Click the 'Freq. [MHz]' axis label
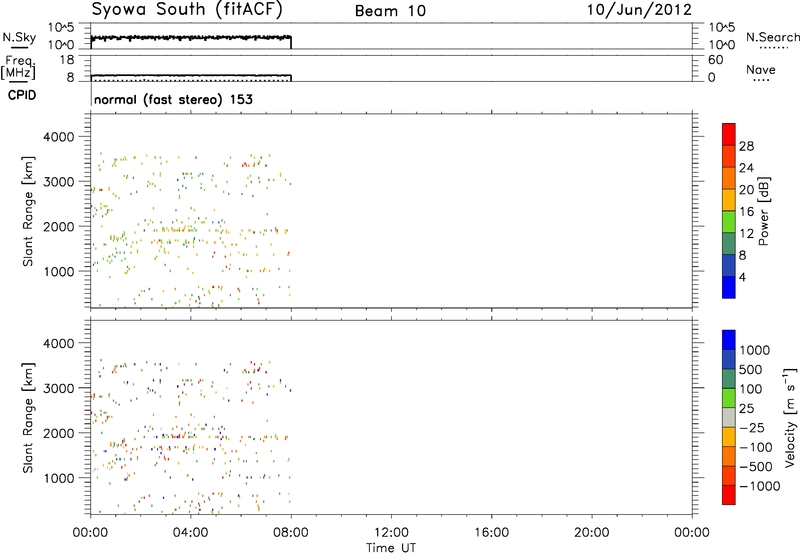Screen dimensions: 800x554 [x=20, y=69]
